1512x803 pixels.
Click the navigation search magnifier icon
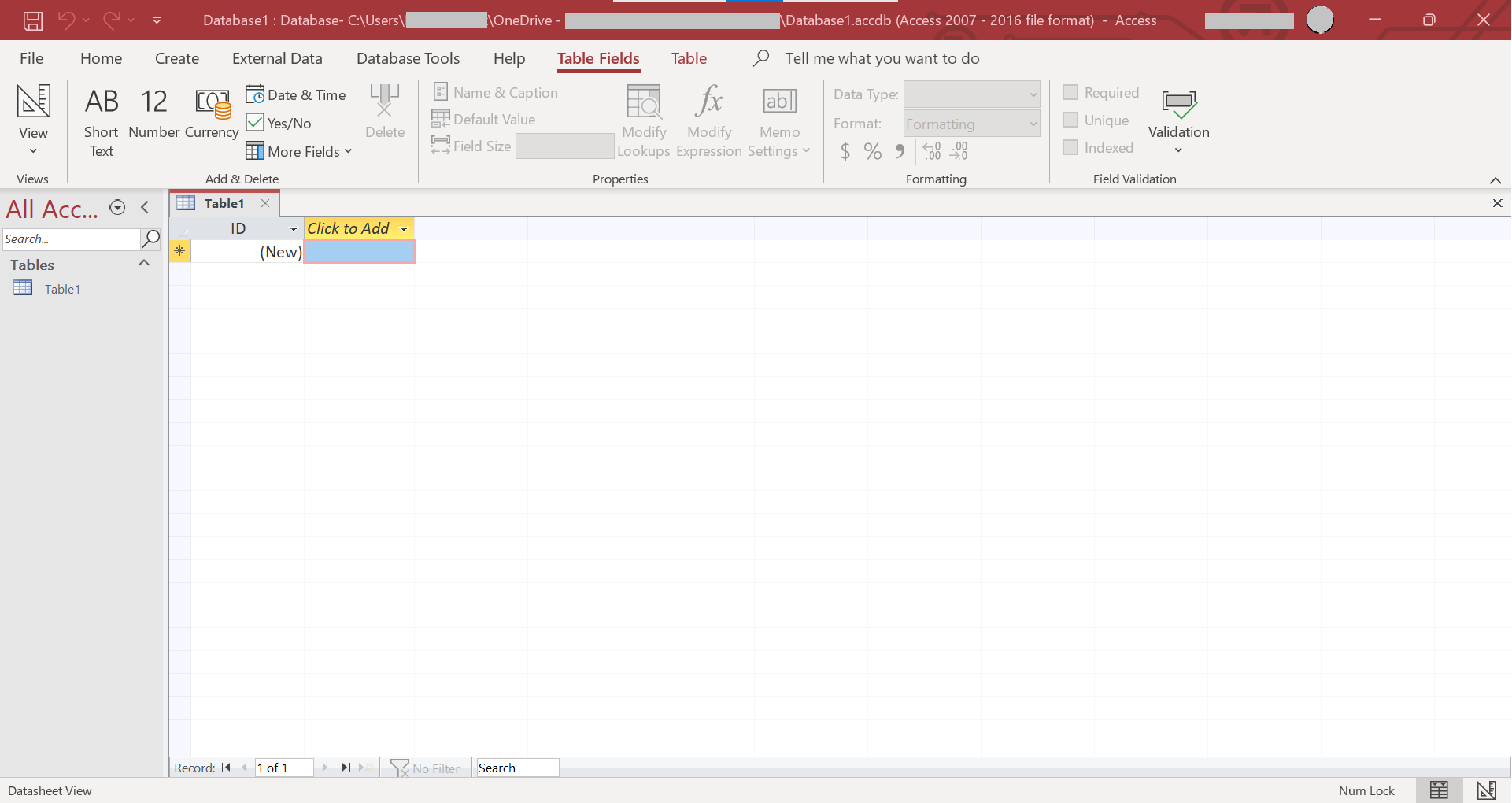[150, 239]
